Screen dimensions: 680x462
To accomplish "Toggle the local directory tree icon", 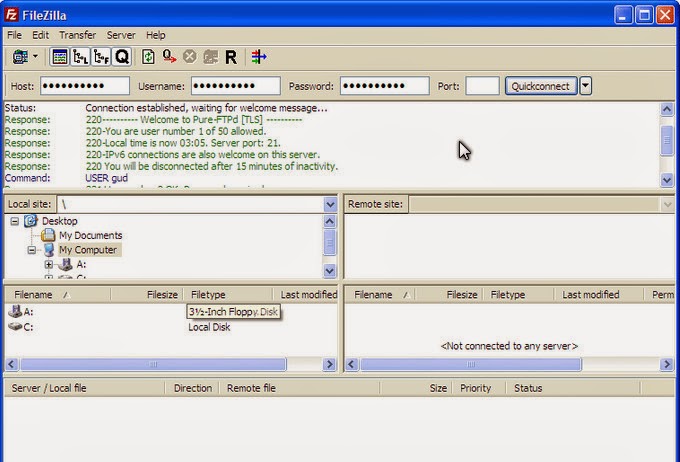I will [x=80, y=57].
